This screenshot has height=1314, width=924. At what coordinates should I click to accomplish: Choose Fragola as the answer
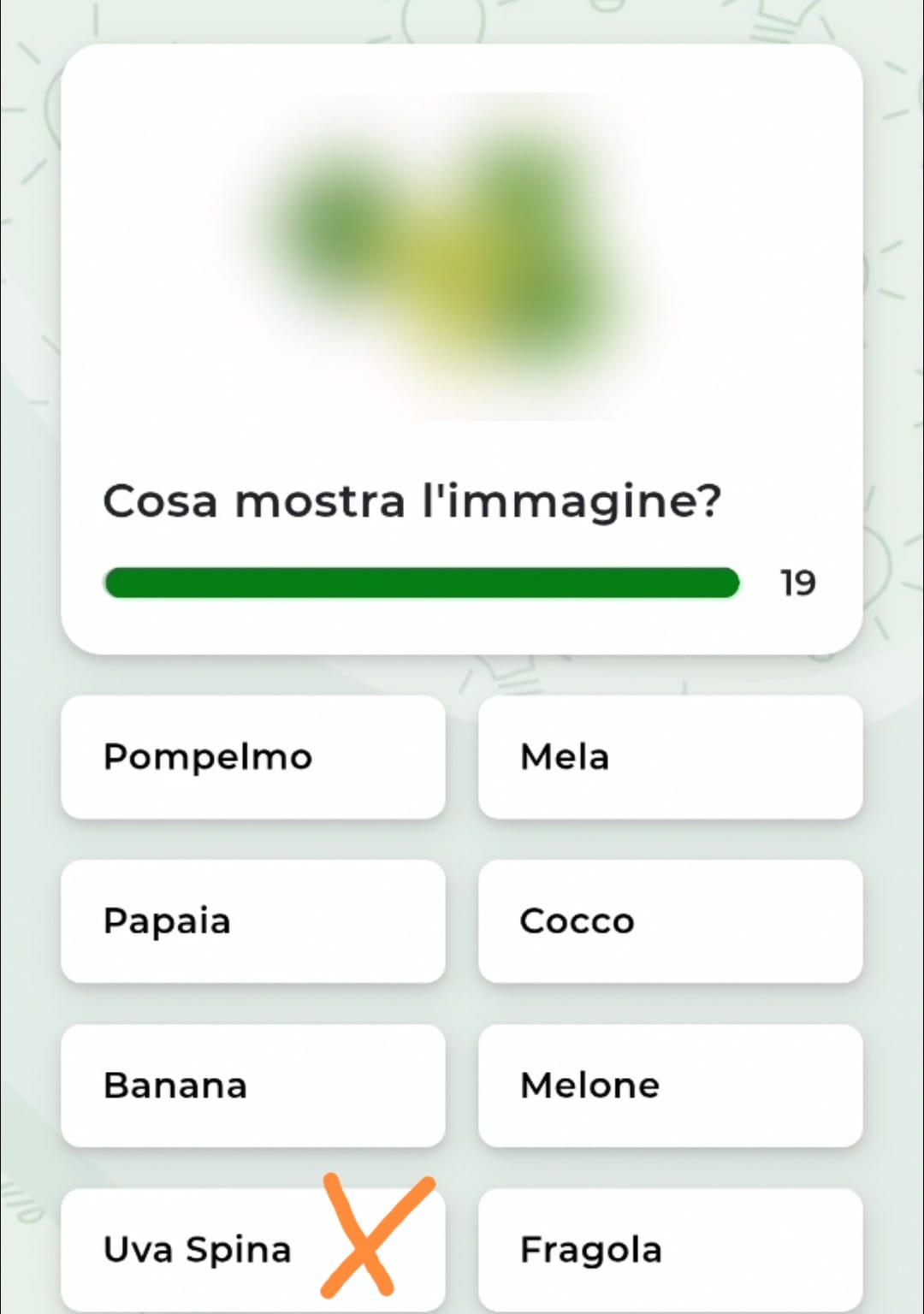[670, 1250]
